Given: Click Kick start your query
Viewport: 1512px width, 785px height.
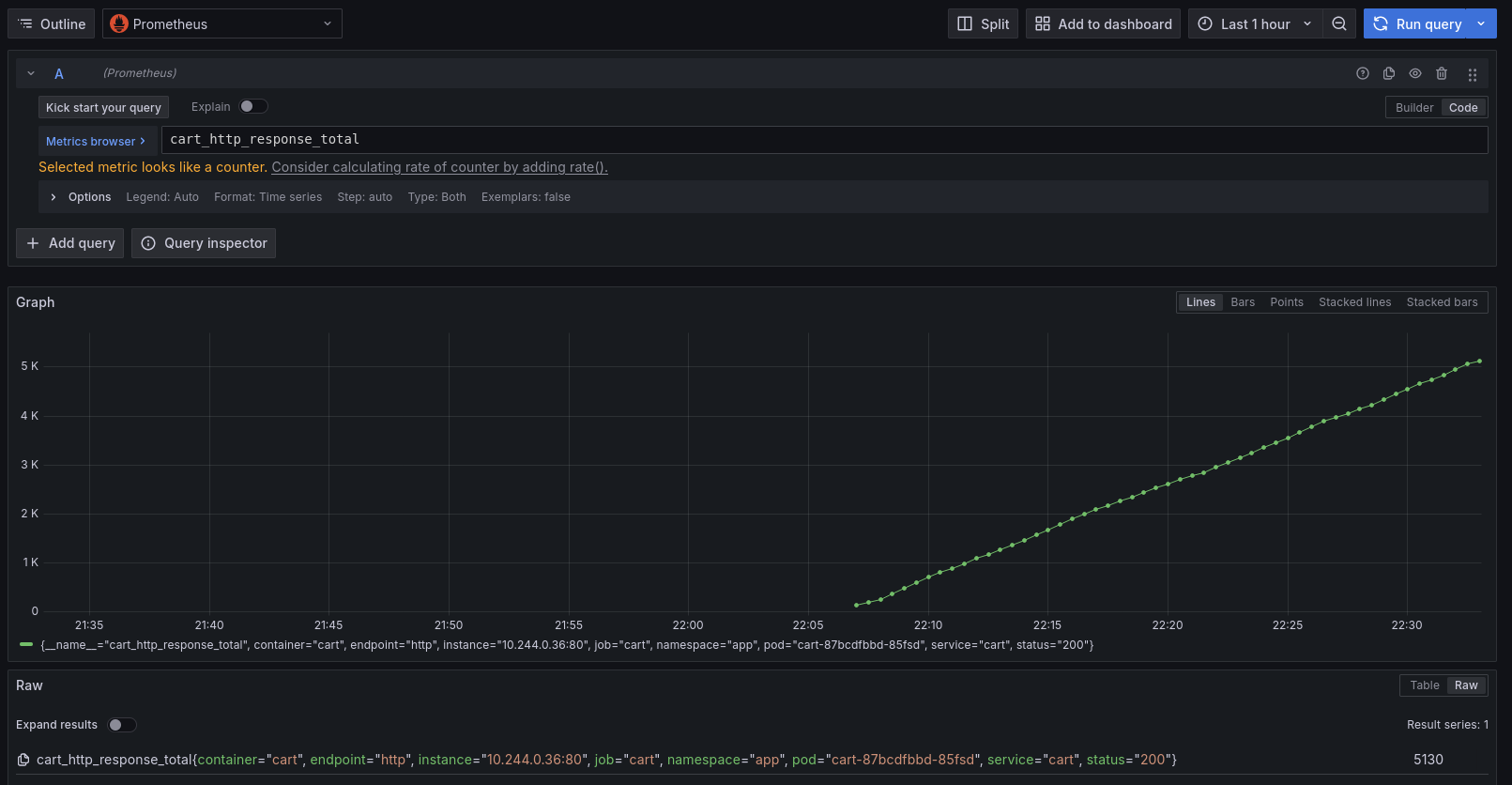Looking at the screenshot, I should pos(103,107).
